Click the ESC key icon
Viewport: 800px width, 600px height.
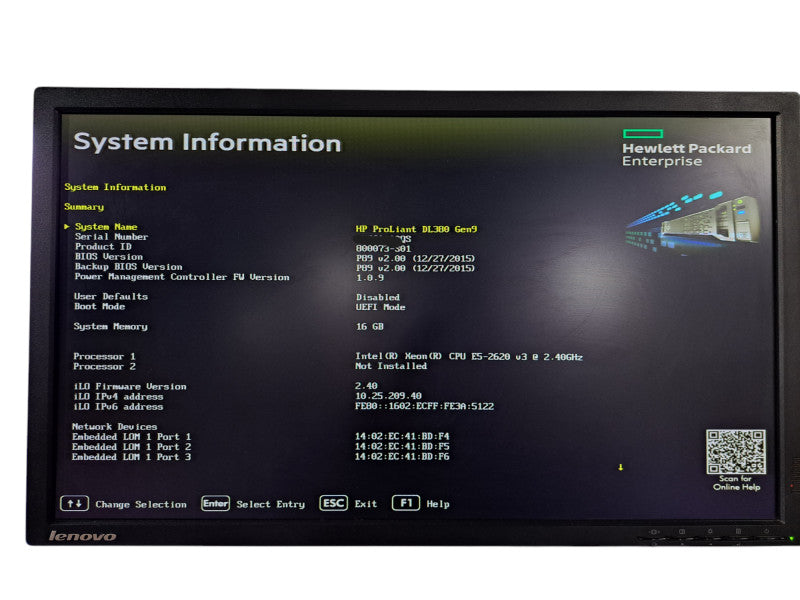[333, 503]
